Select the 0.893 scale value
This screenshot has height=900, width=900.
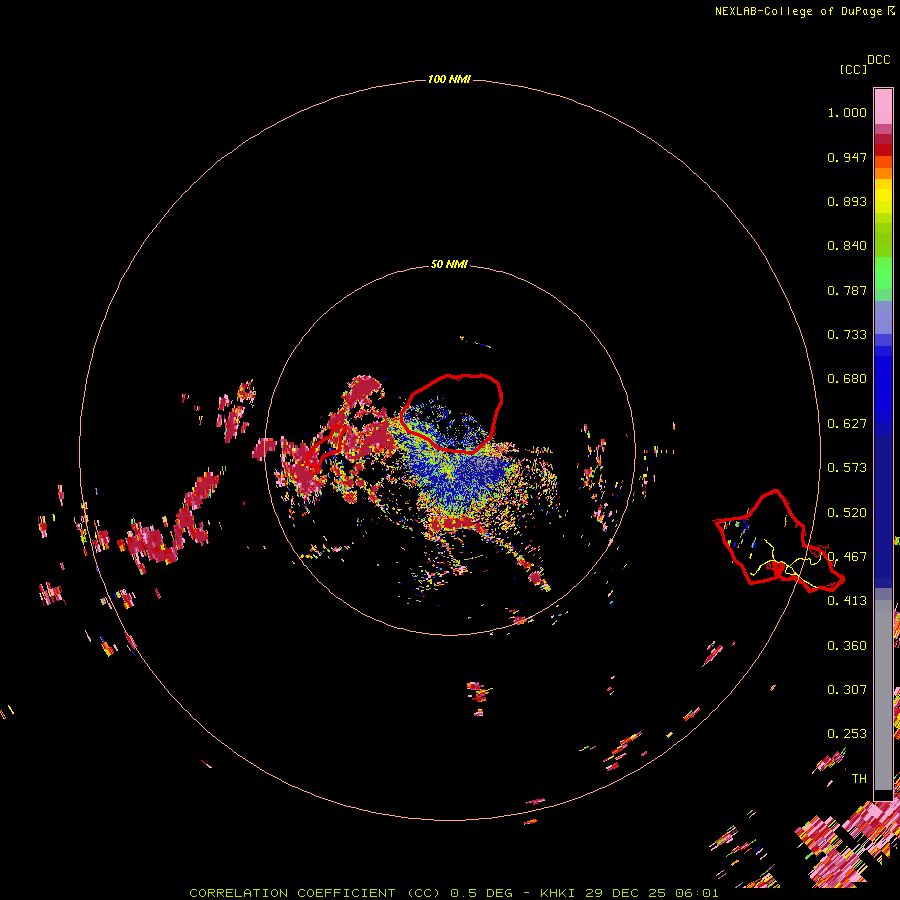[847, 201]
